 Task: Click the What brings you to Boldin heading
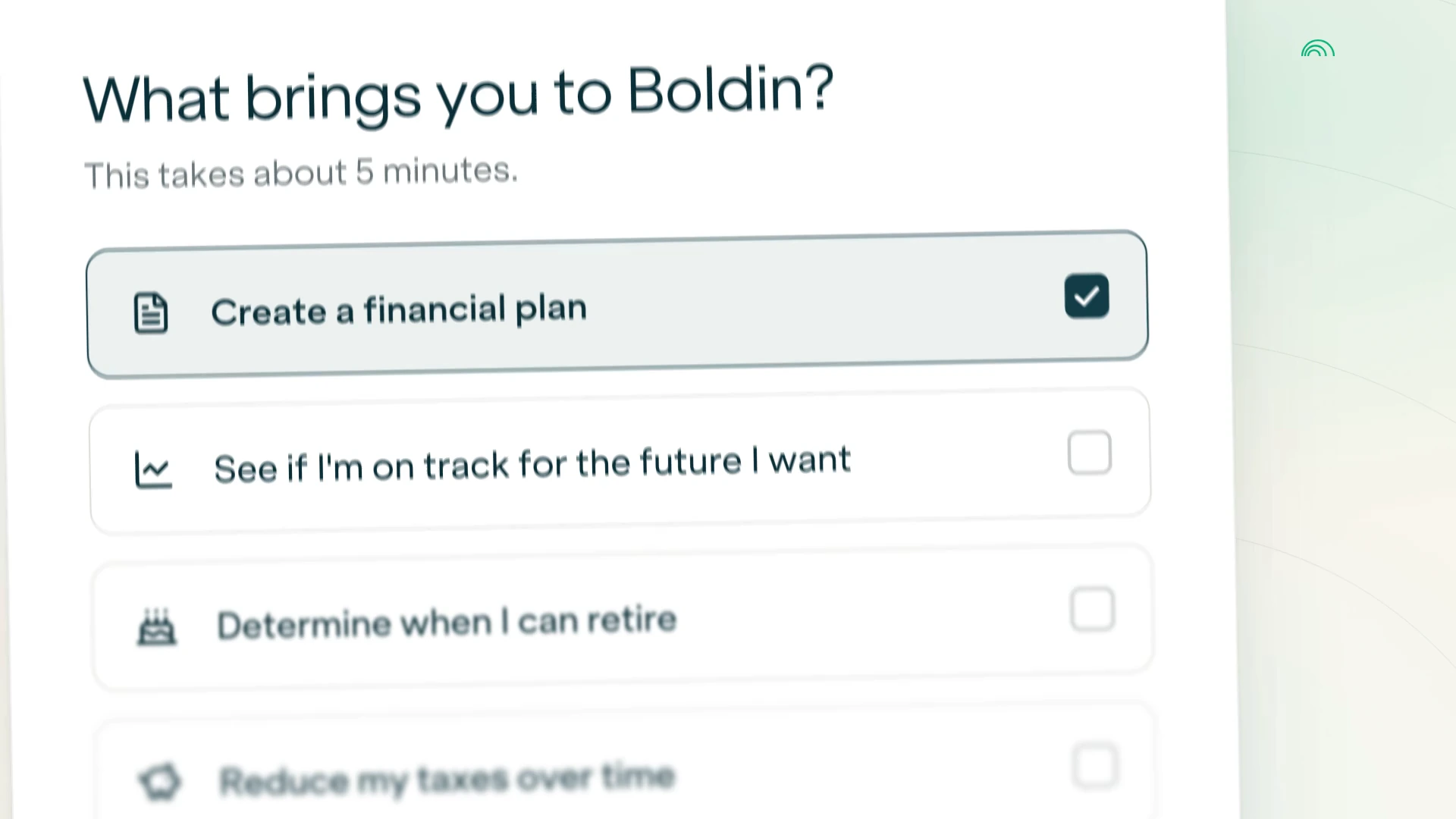tap(458, 95)
